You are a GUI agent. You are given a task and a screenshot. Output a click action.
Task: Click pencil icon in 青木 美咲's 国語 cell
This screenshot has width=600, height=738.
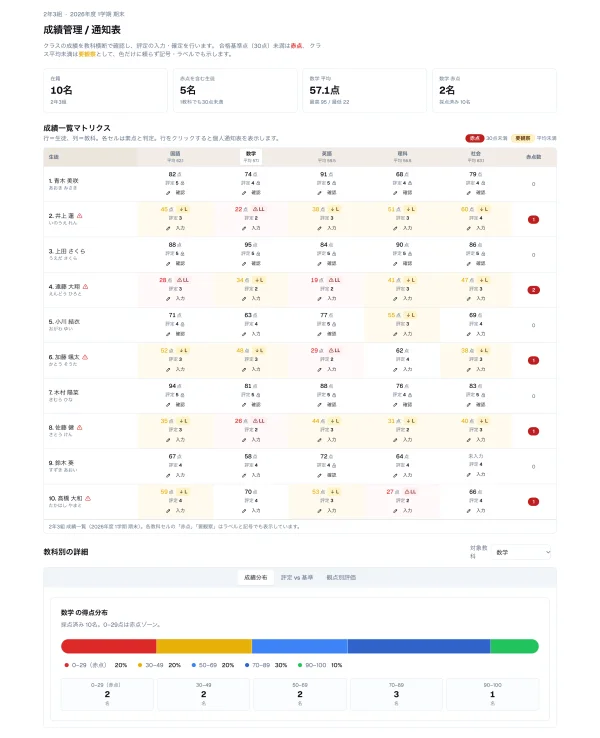(x=168, y=193)
